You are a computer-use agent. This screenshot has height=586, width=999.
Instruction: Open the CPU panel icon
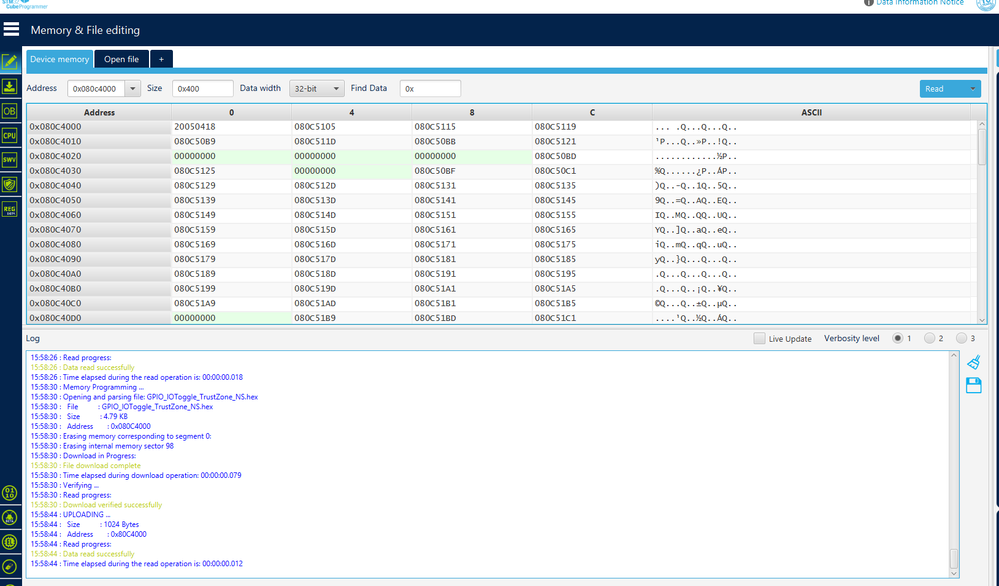[10, 135]
